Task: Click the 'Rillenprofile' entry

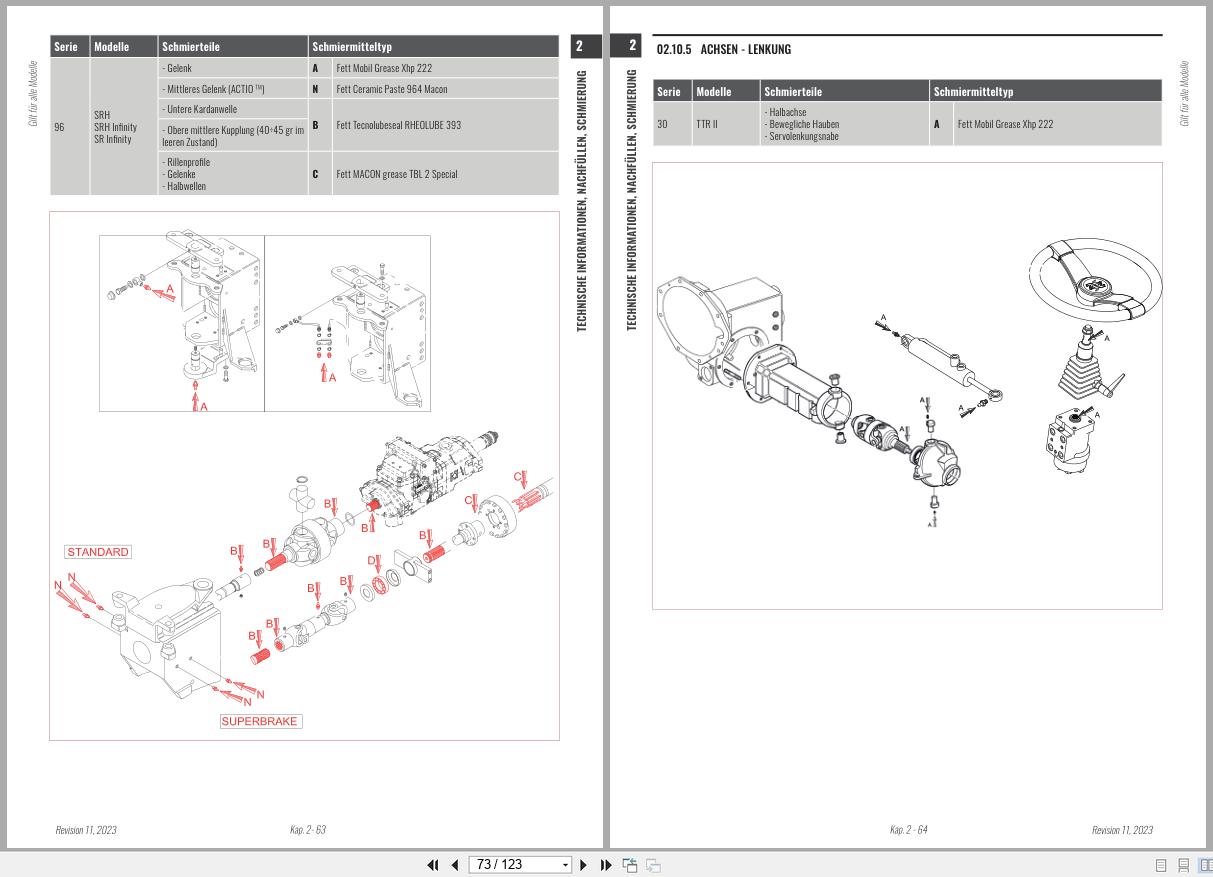Action: click(186, 162)
